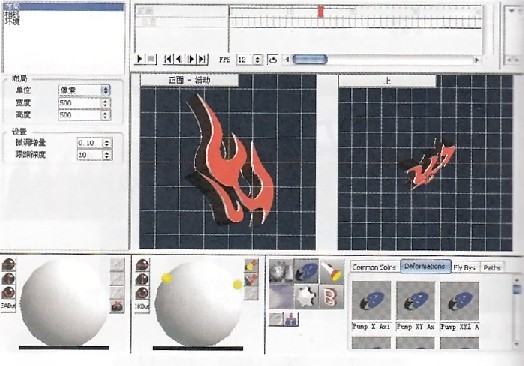Open the 正面 - 活动 viewport menu

point(189,80)
